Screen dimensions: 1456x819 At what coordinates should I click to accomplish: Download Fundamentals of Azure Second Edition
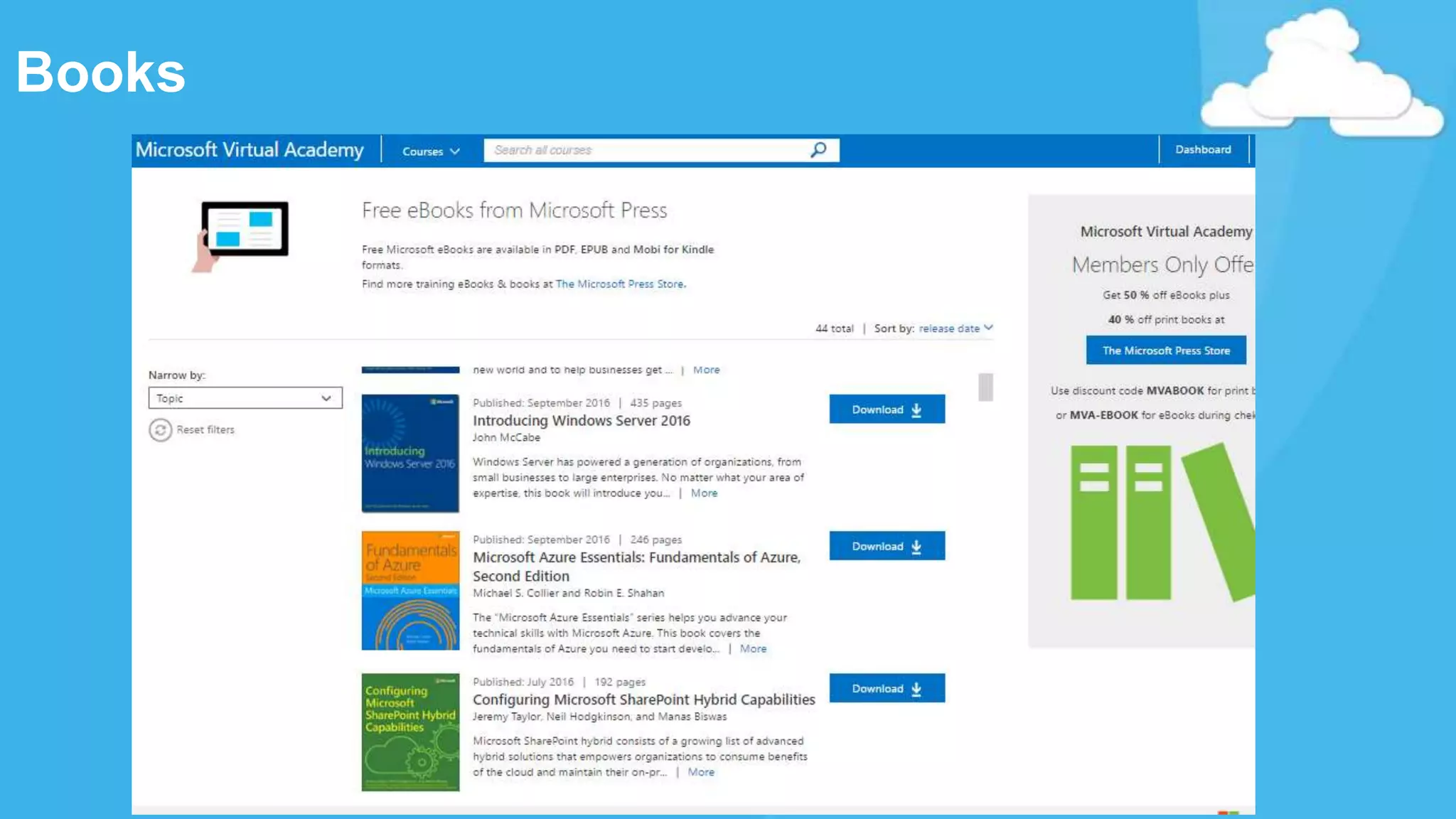887,546
